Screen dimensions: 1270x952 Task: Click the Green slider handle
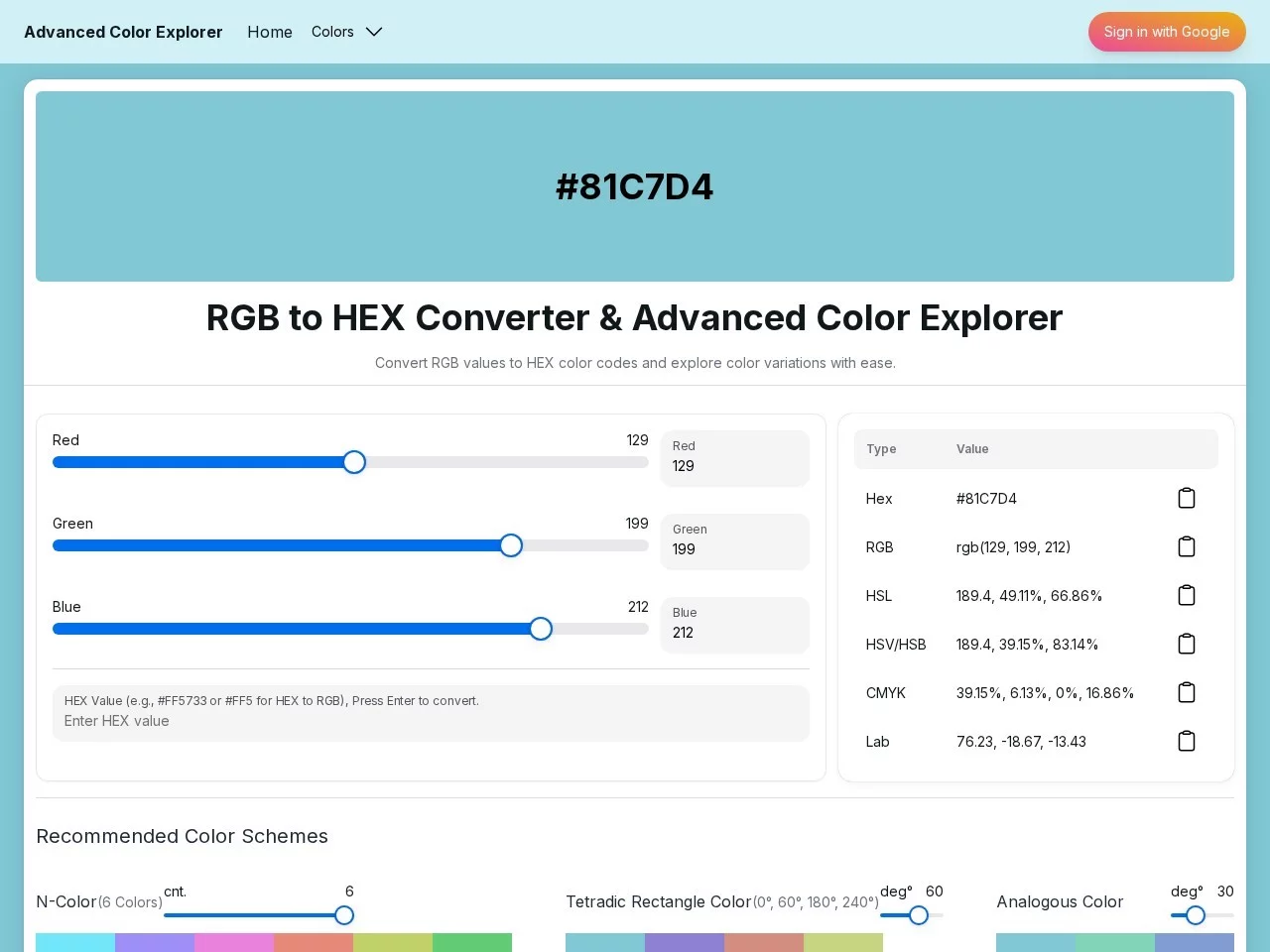coord(511,545)
